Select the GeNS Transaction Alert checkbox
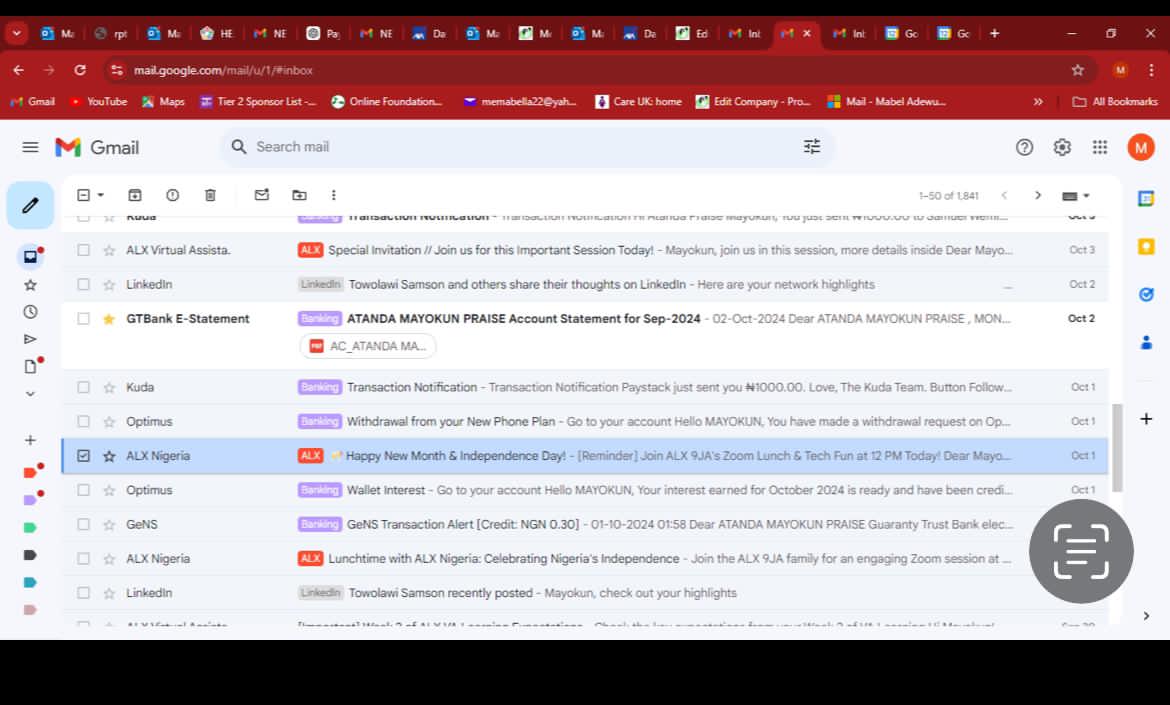The width and height of the screenshot is (1170, 705). (84, 524)
